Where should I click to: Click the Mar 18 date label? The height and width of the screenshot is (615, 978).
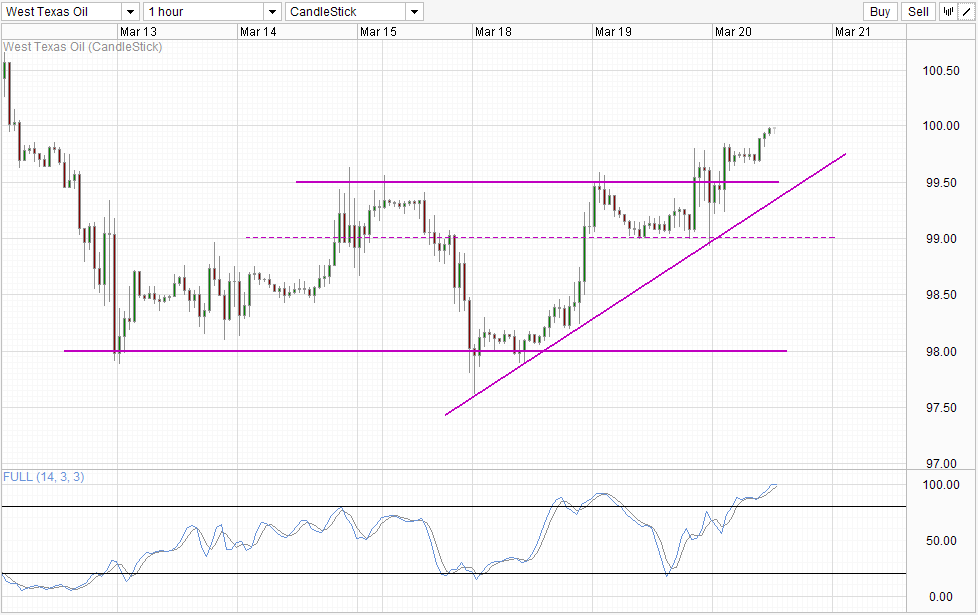[493, 32]
